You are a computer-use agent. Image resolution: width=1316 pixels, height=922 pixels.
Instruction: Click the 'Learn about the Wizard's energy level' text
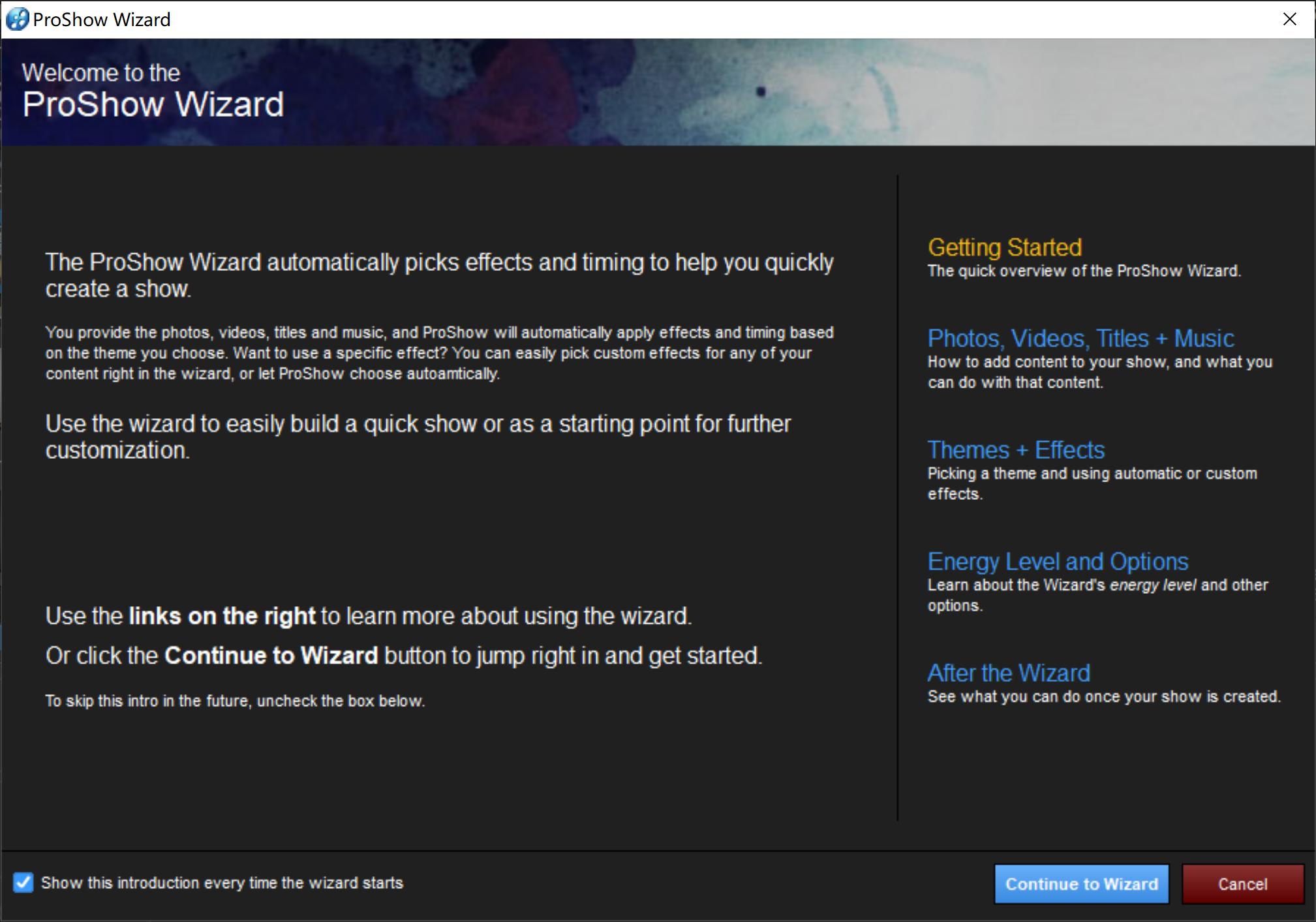pyautogui.click(x=1097, y=594)
